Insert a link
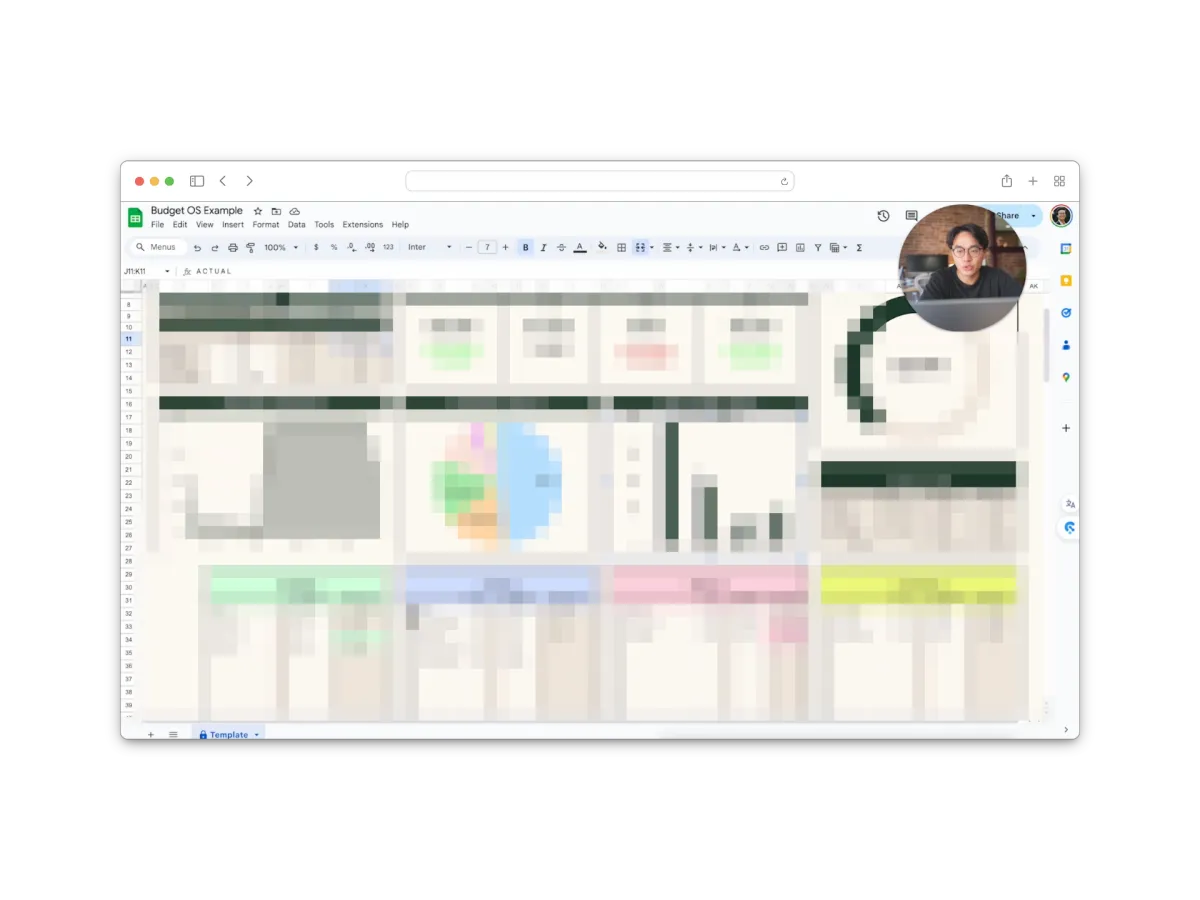Viewport: 1200px width, 900px height. 764,248
